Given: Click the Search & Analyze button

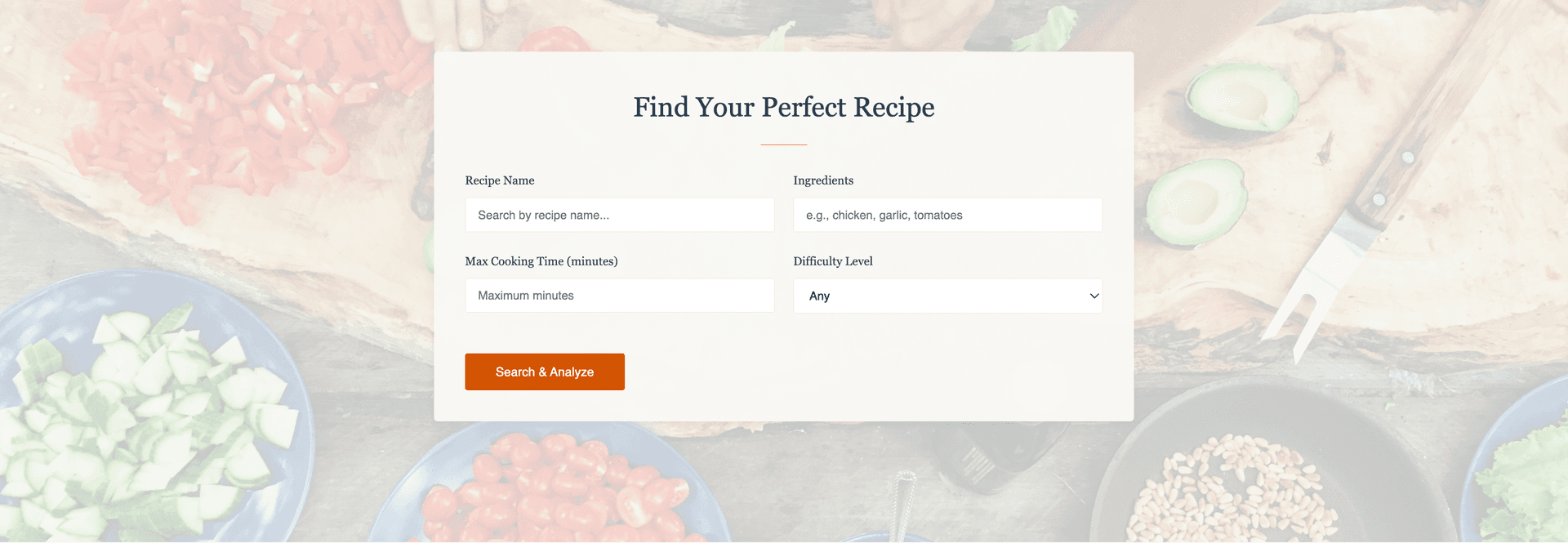Looking at the screenshot, I should (544, 372).
